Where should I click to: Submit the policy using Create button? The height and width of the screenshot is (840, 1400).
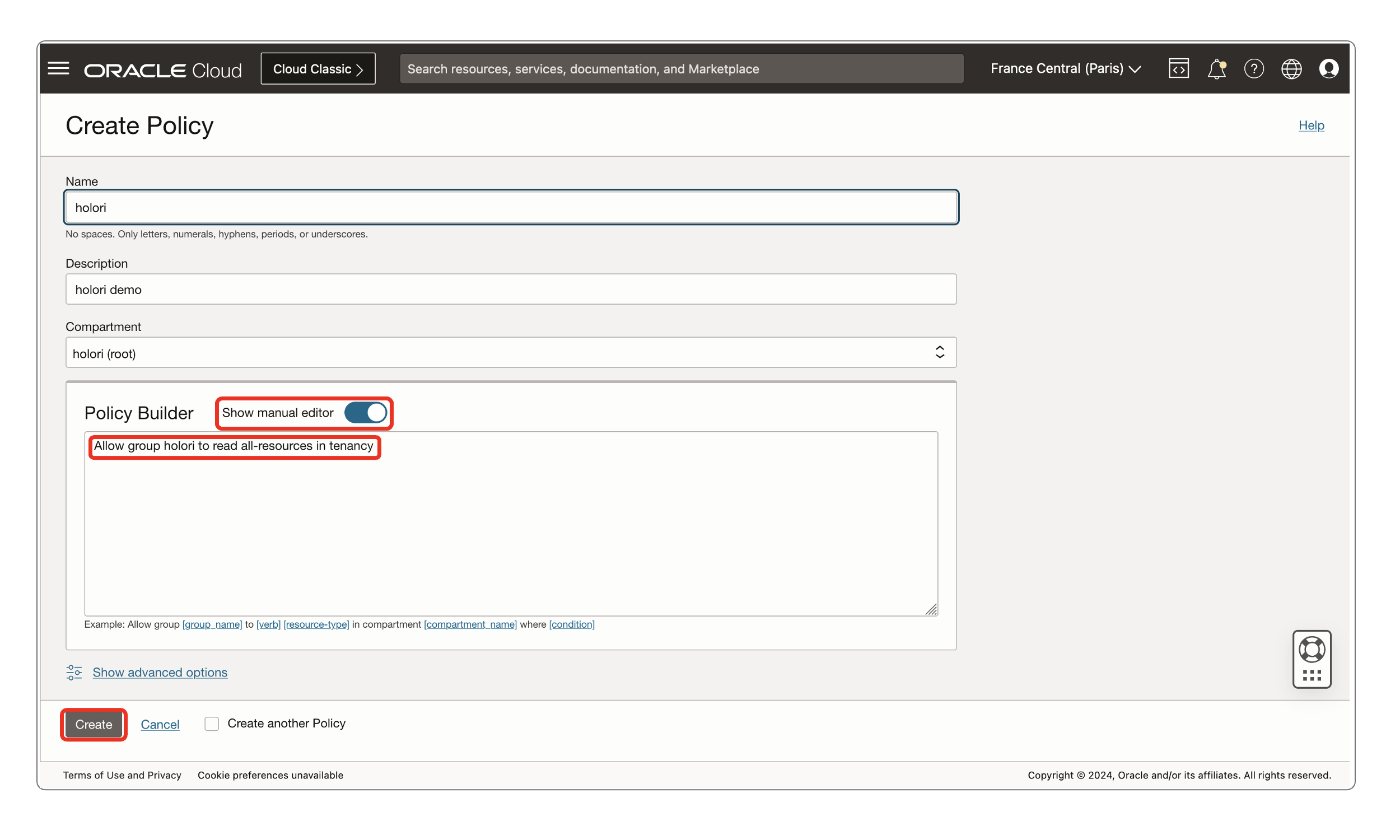pyautogui.click(x=93, y=724)
